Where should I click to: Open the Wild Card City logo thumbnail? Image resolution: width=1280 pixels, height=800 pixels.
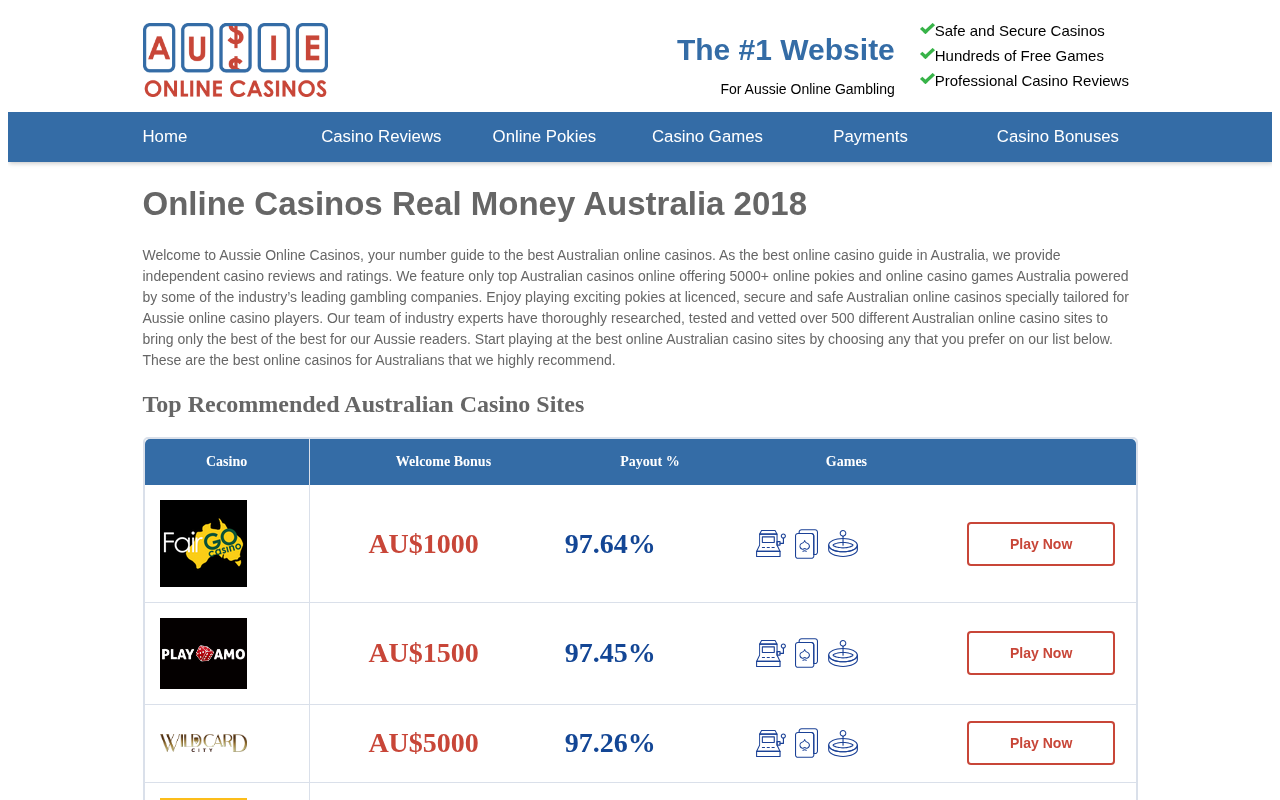pos(203,743)
